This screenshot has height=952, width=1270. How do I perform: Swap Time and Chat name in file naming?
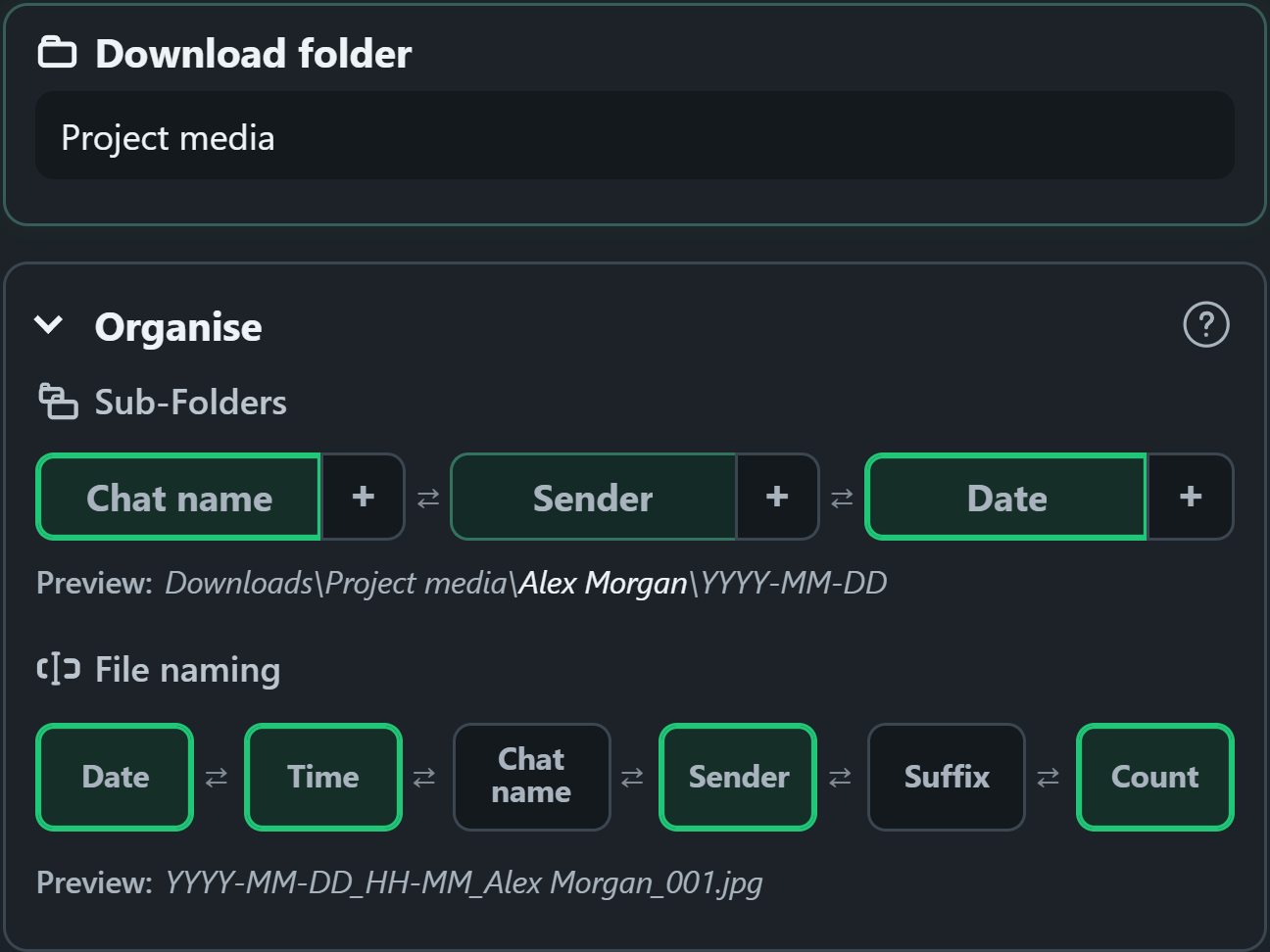pyautogui.click(x=424, y=778)
